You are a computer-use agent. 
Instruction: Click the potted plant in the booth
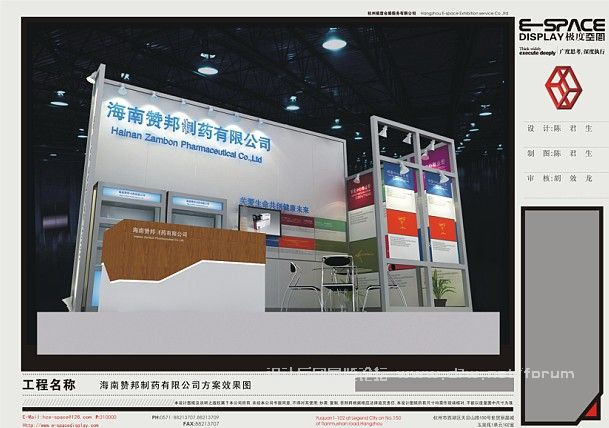(441, 288)
